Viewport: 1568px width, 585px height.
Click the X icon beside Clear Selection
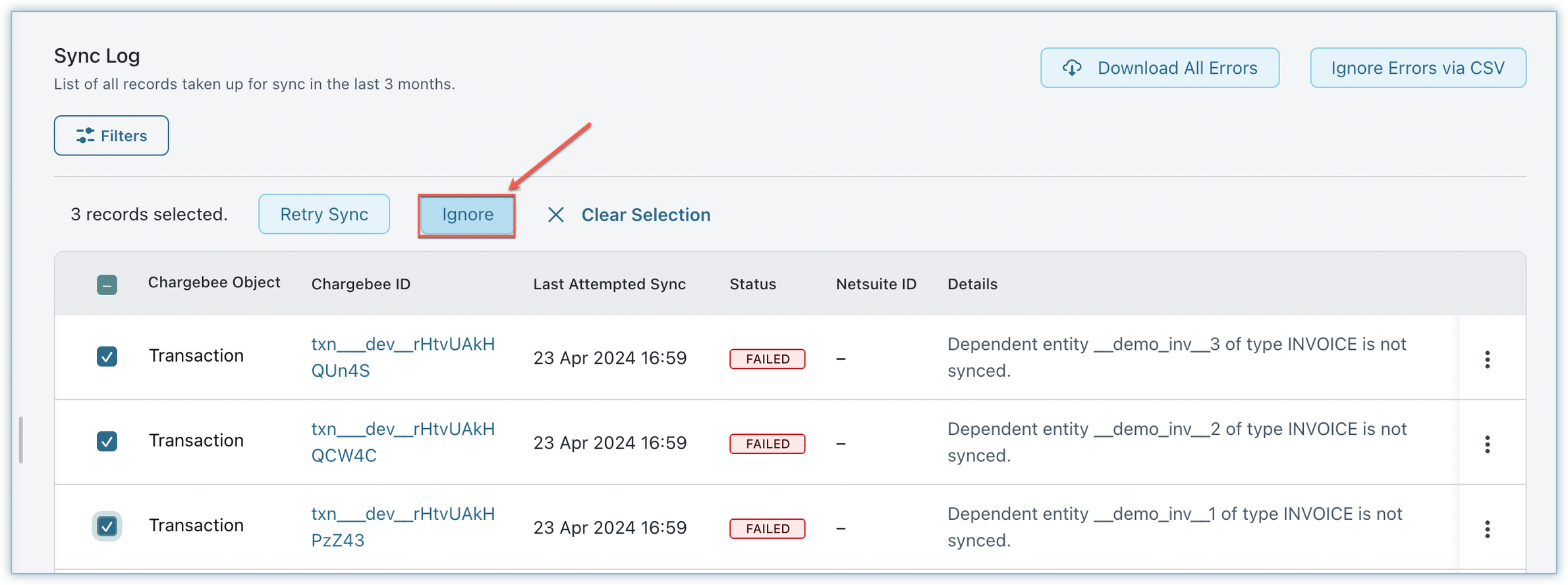pos(555,215)
